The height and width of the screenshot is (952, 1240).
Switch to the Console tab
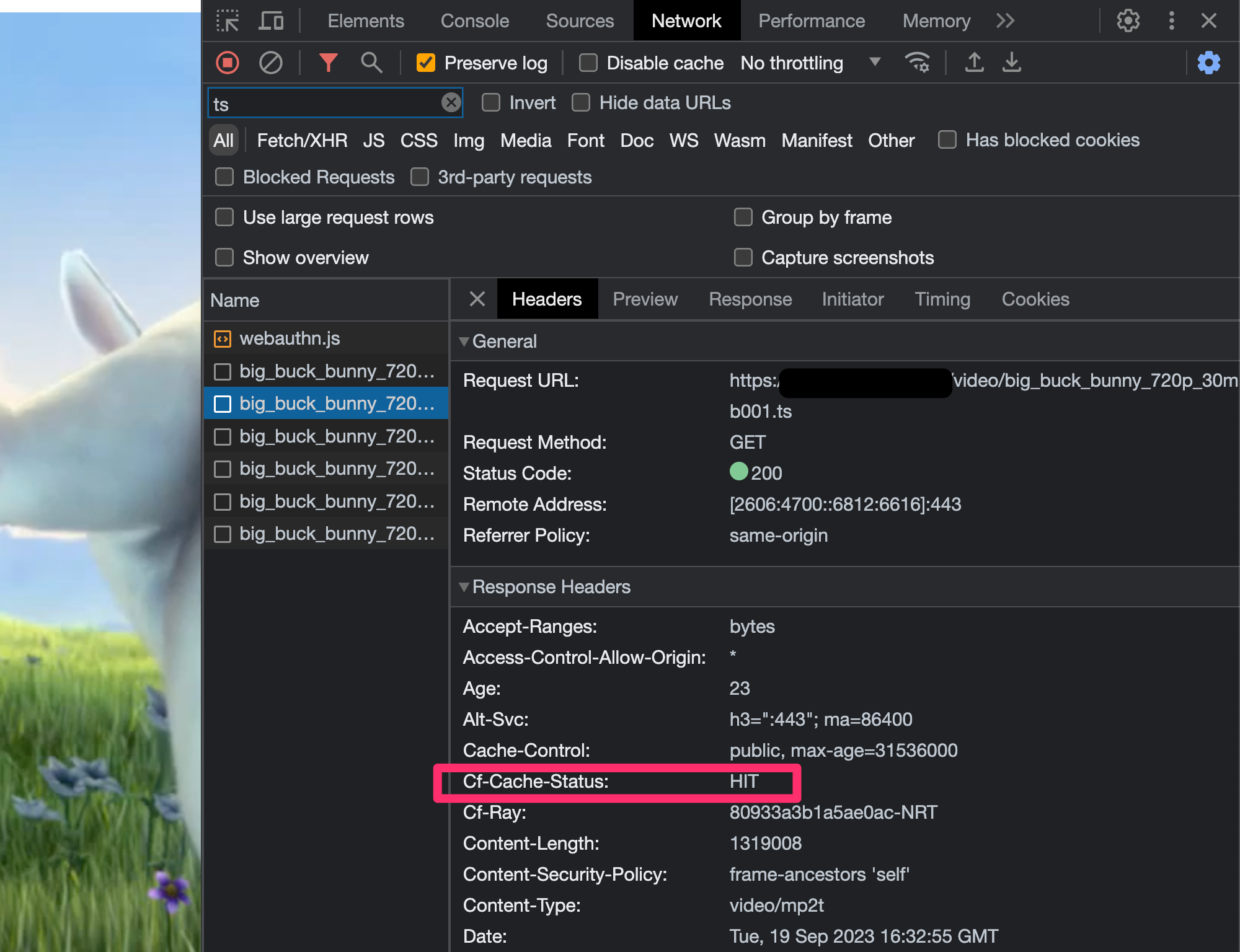(474, 21)
